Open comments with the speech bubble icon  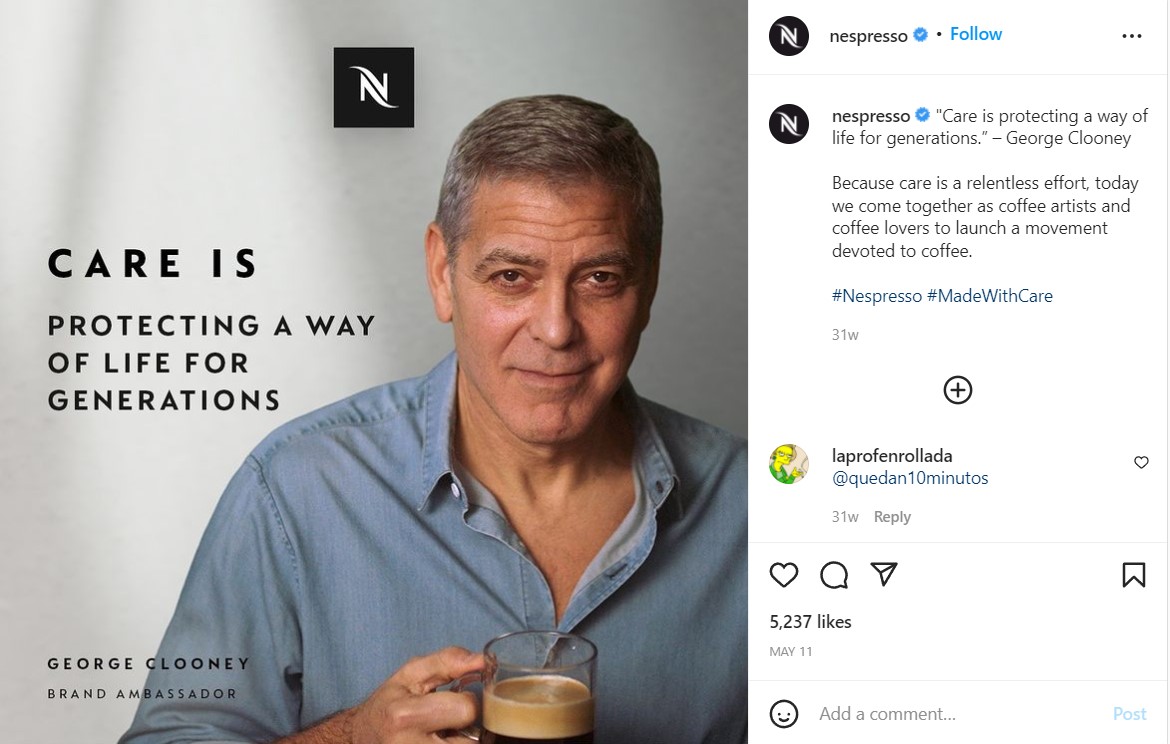click(x=833, y=575)
